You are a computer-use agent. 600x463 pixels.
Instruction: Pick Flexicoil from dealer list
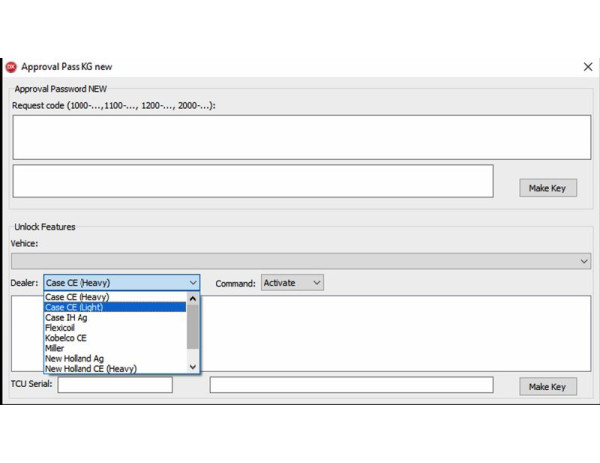115,328
